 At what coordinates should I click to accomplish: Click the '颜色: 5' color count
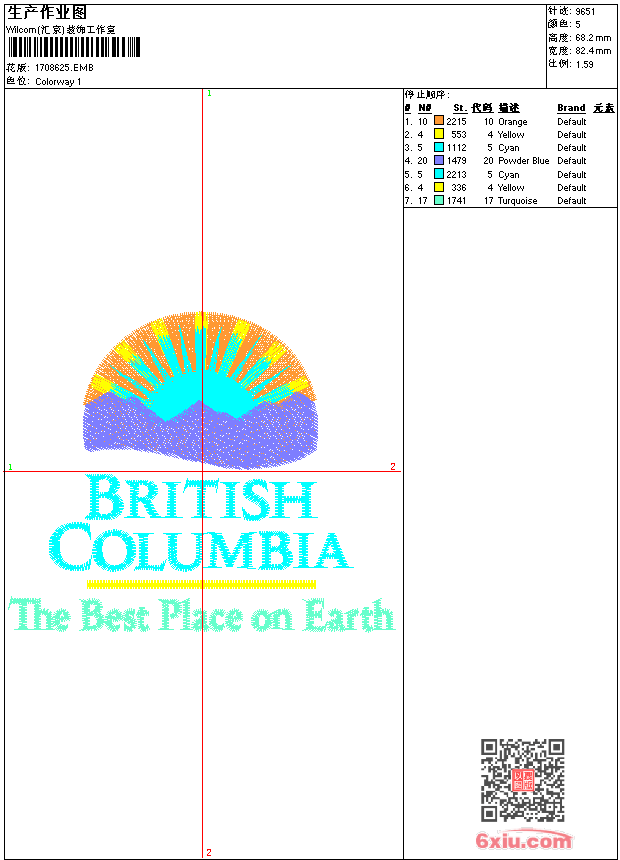(564, 24)
